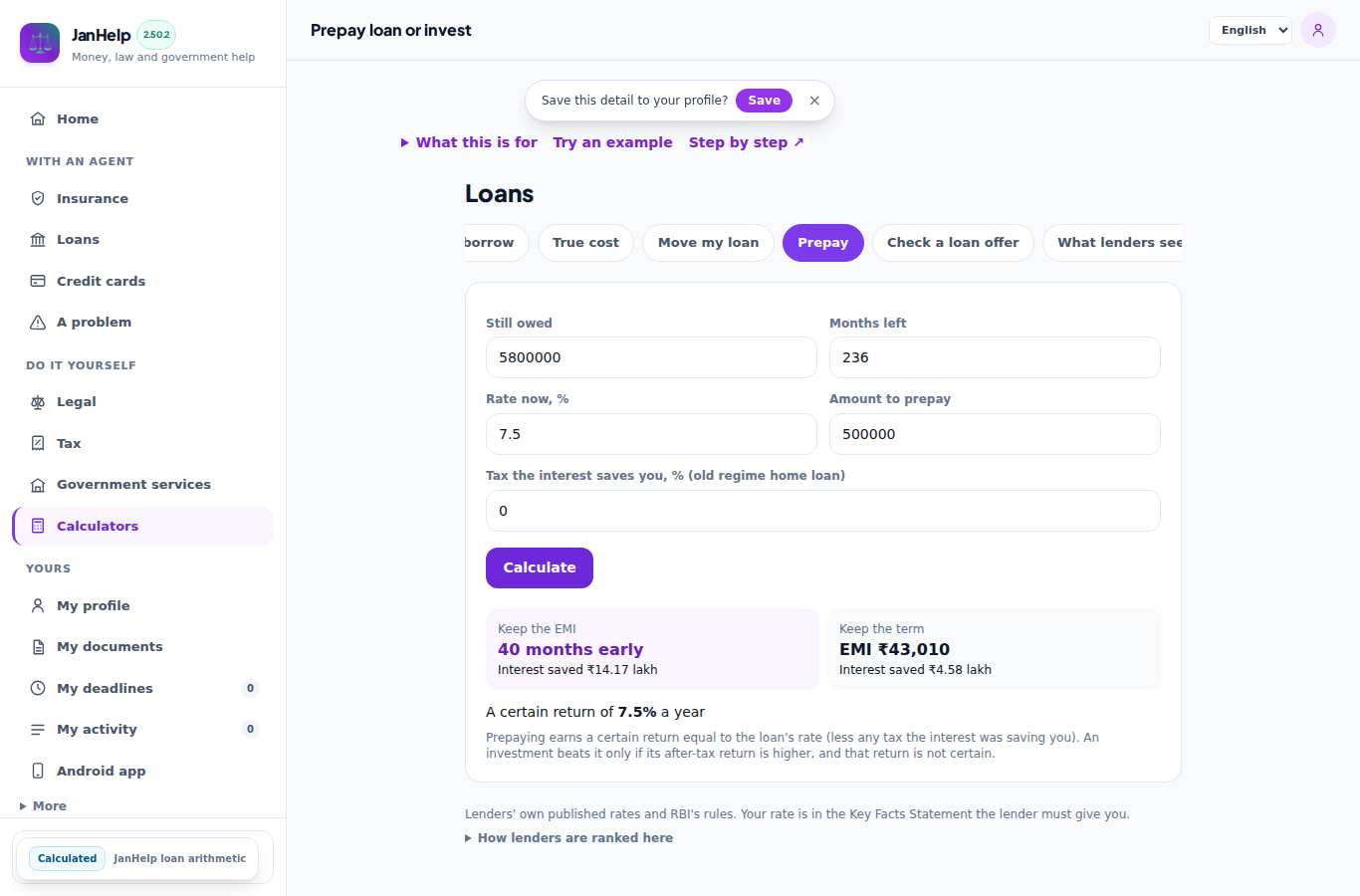1360x896 pixels.
Task: Open the What lenders see tab
Action: 1115,243
